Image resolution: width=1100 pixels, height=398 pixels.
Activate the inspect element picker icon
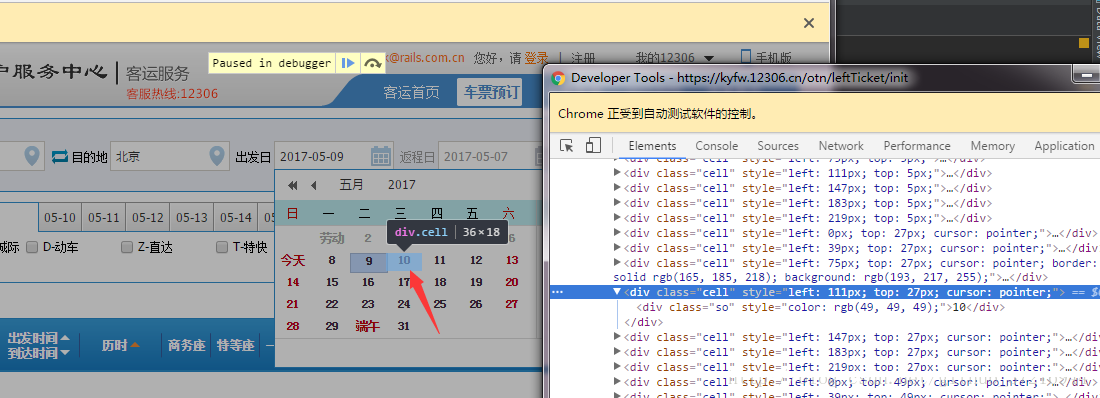tap(567, 145)
